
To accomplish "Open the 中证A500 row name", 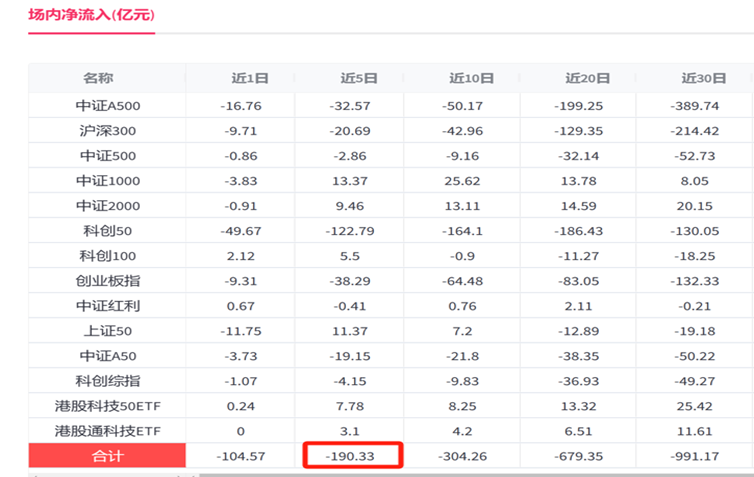I will click(108, 106).
